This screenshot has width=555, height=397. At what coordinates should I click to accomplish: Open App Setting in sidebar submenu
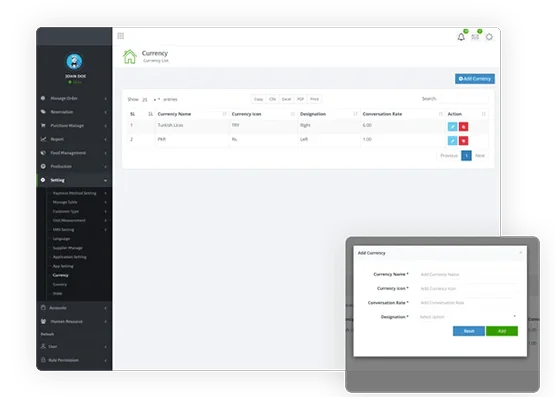point(63,266)
